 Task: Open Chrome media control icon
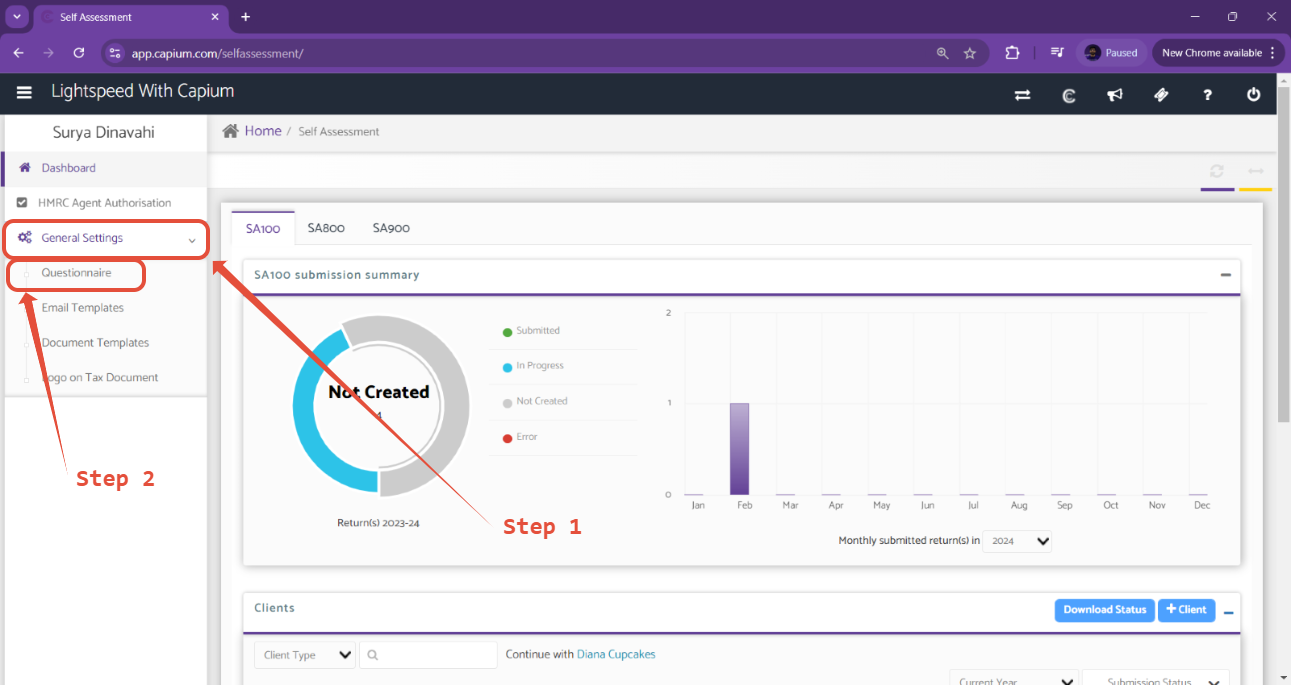1056,53
